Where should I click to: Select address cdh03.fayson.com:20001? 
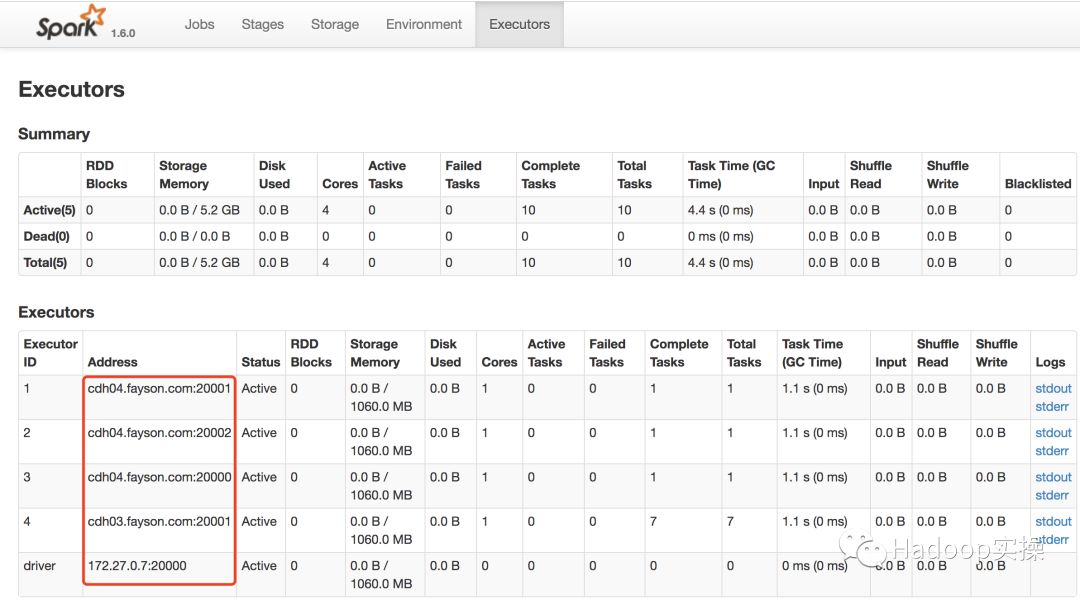159,521
